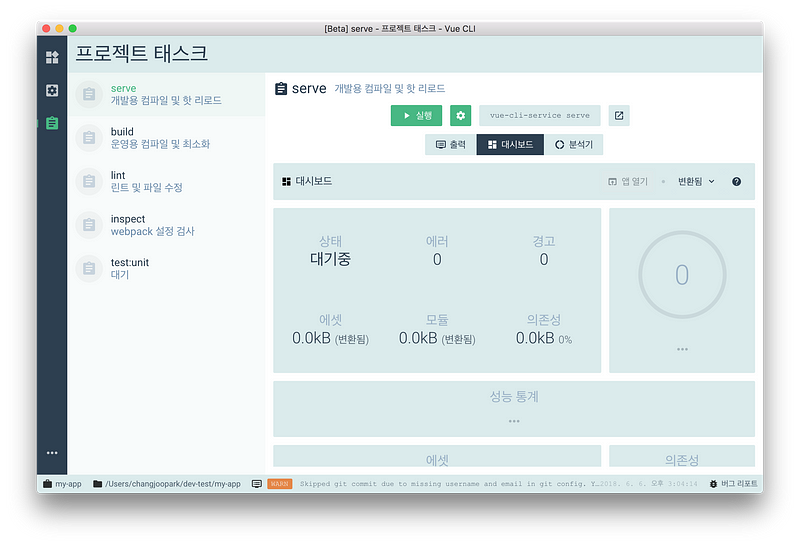The image size is (800, 546).
Task: Select the serve task
Action: (166, 94)
